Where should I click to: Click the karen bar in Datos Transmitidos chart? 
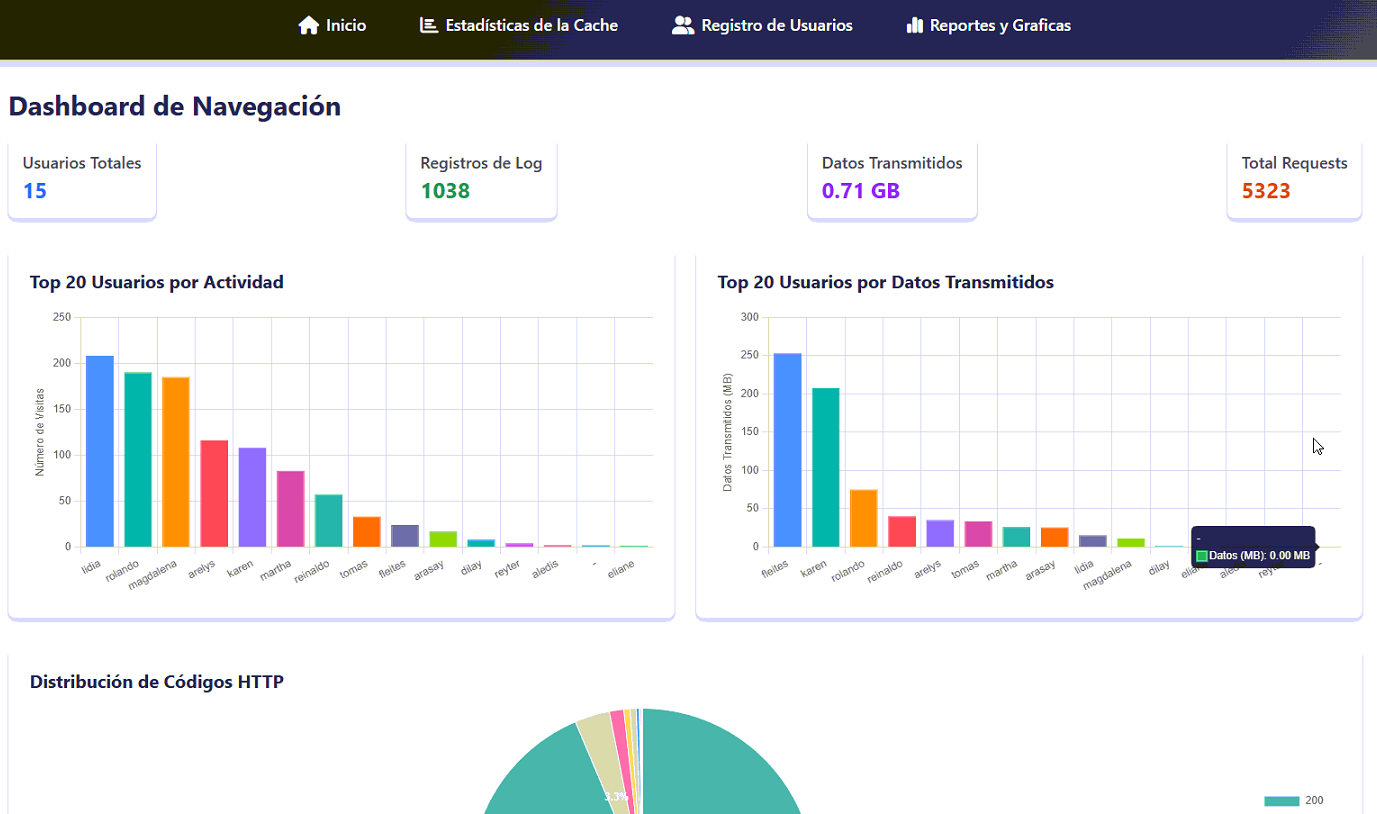(826, 467)
